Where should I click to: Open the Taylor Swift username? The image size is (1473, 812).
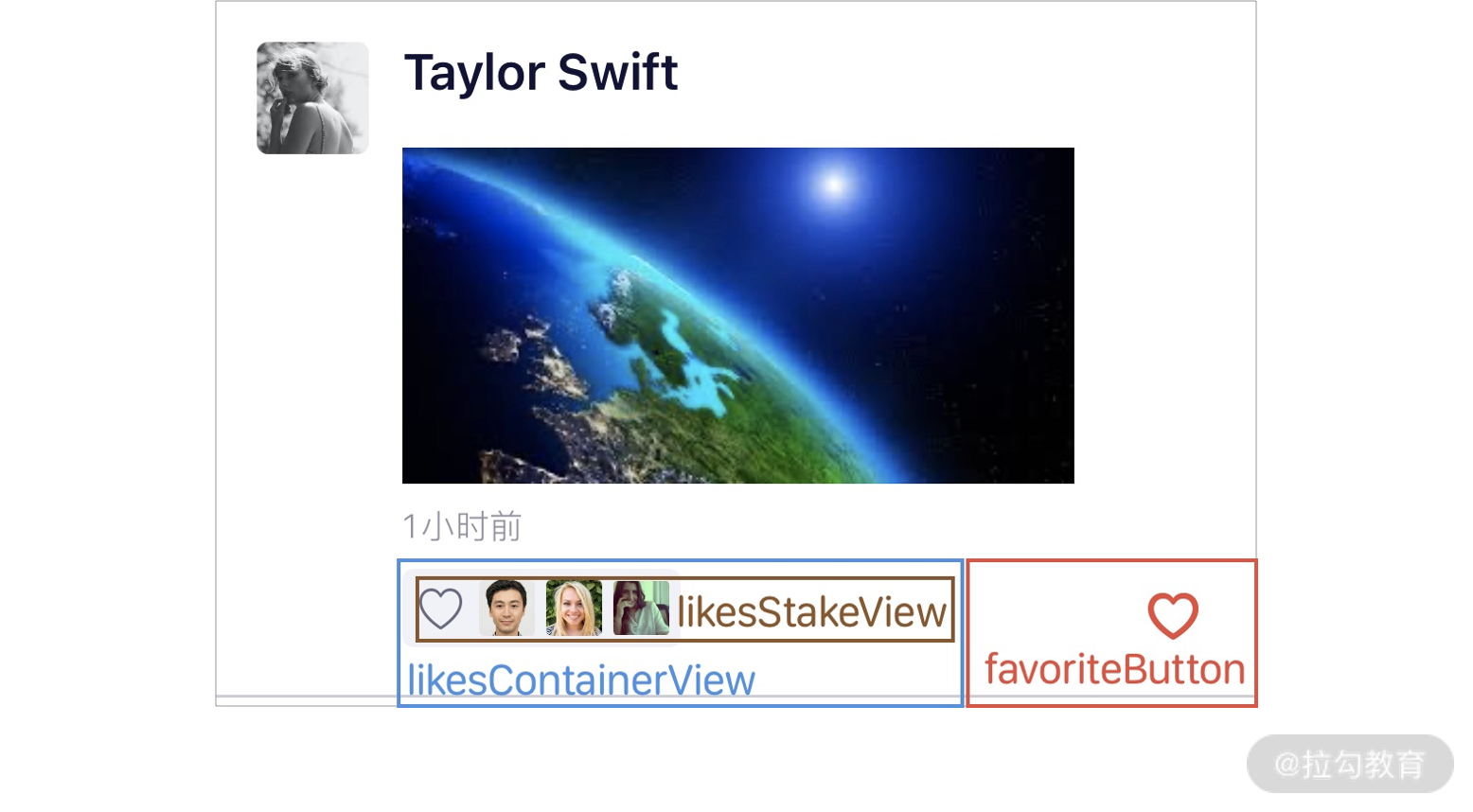click(x=541, y=73)
